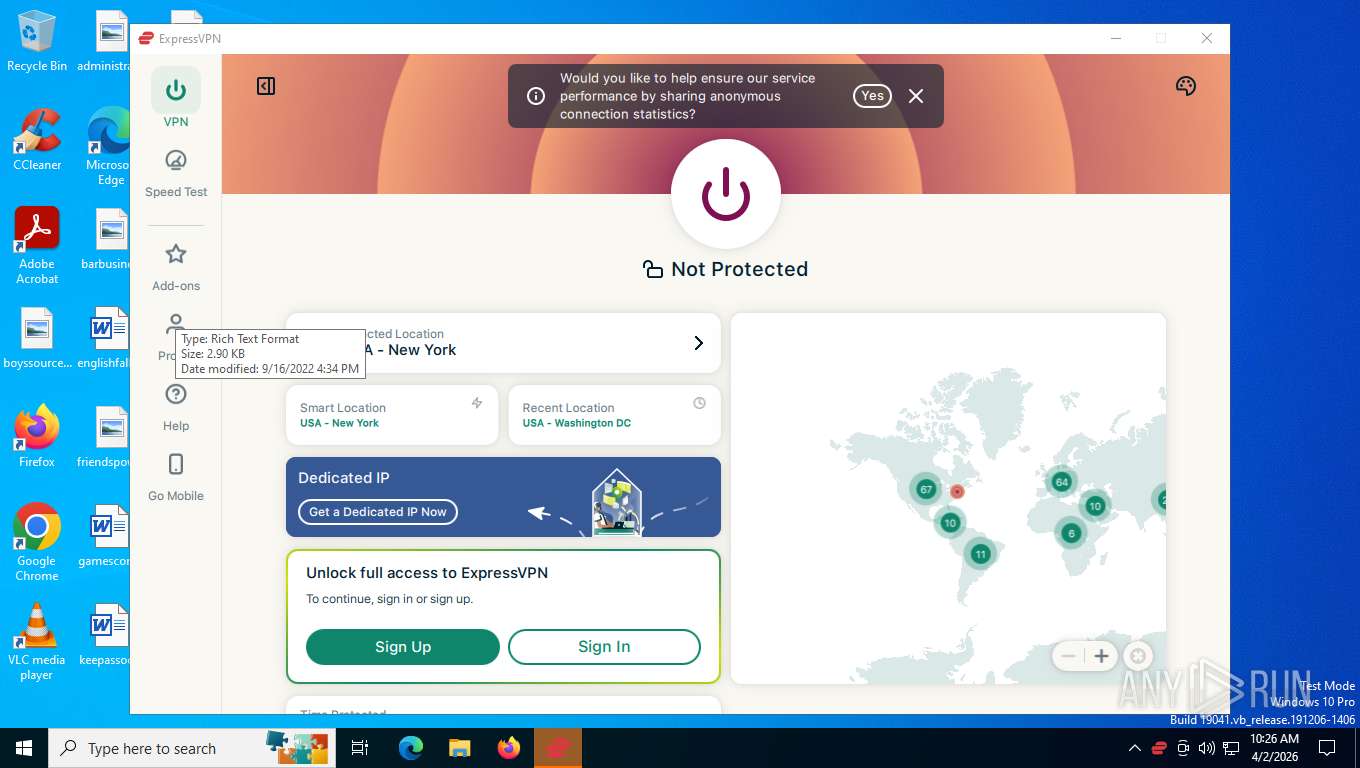Viewport: 1360px width, 768px height.
Task: Click the Smart Location lightning icon
Action: [477, 403]
